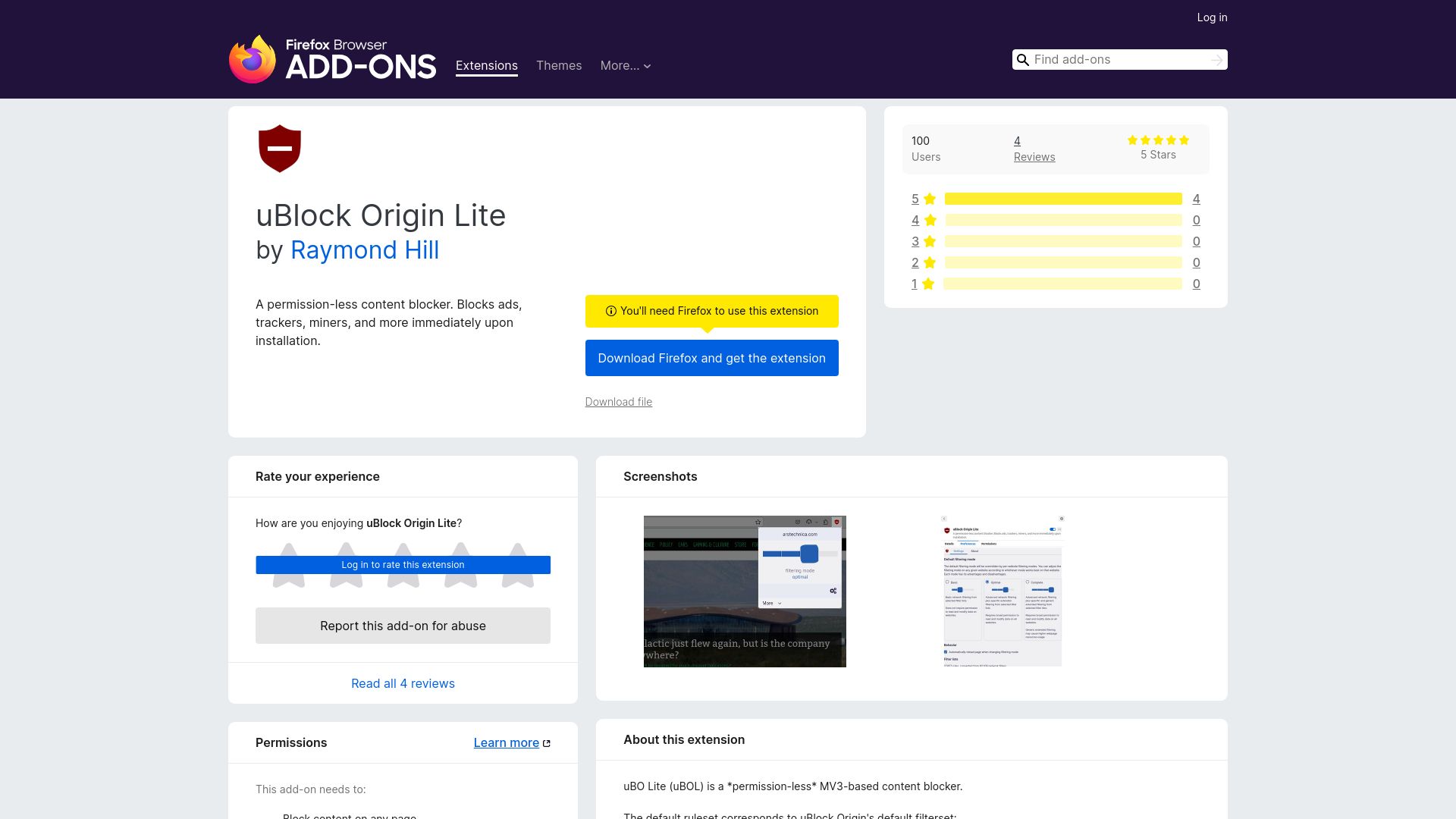Click the uBlock Origin Lite shield icon

click(280, 149)
